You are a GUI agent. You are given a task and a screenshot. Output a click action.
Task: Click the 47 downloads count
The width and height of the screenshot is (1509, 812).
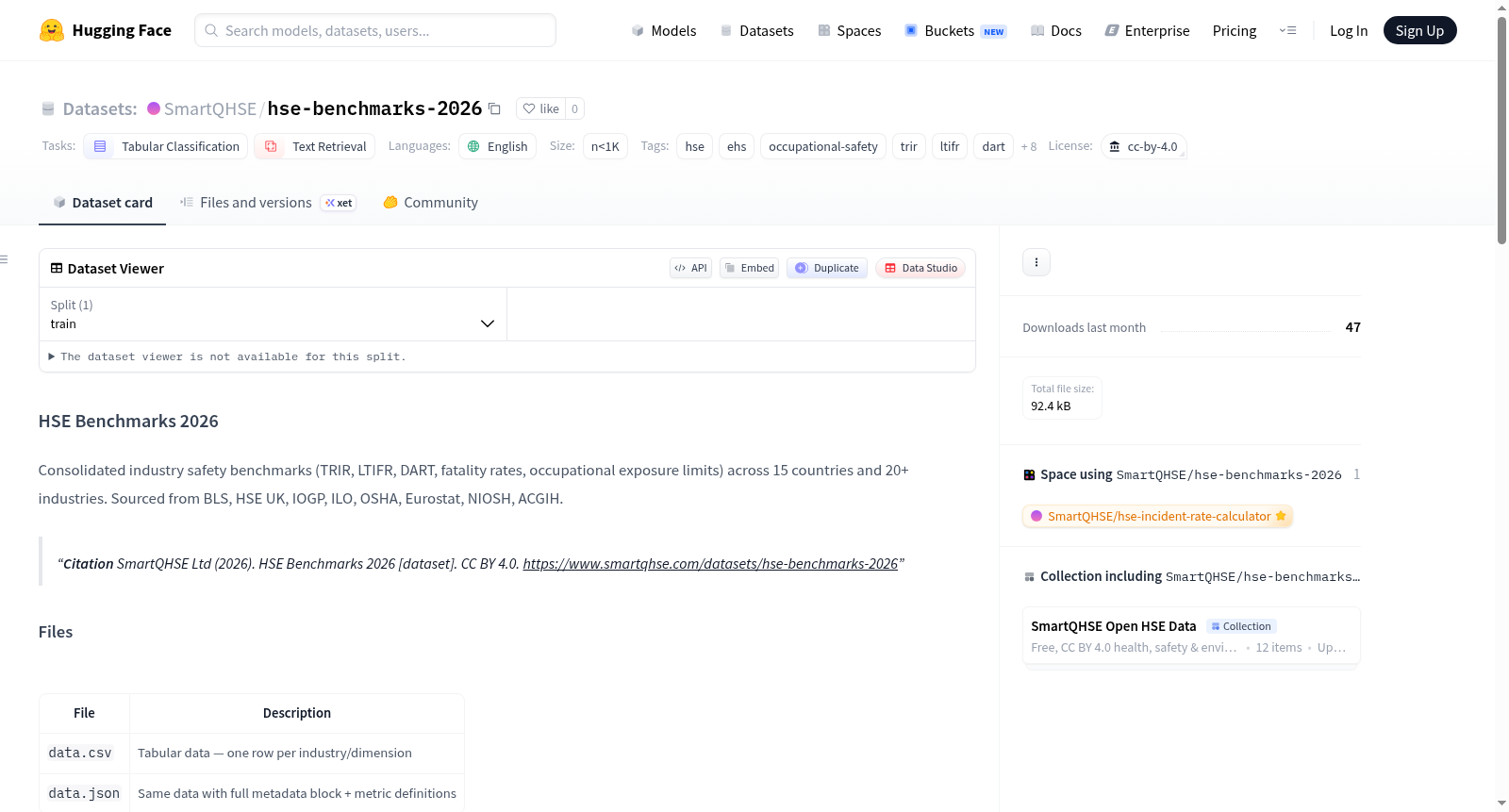(x=1353, y=327)
